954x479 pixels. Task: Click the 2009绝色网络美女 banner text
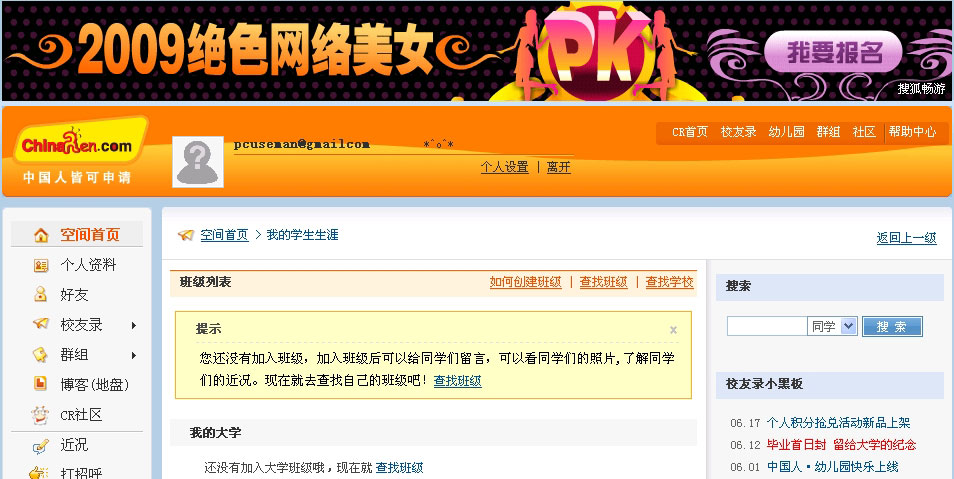(x=256, y=51)
